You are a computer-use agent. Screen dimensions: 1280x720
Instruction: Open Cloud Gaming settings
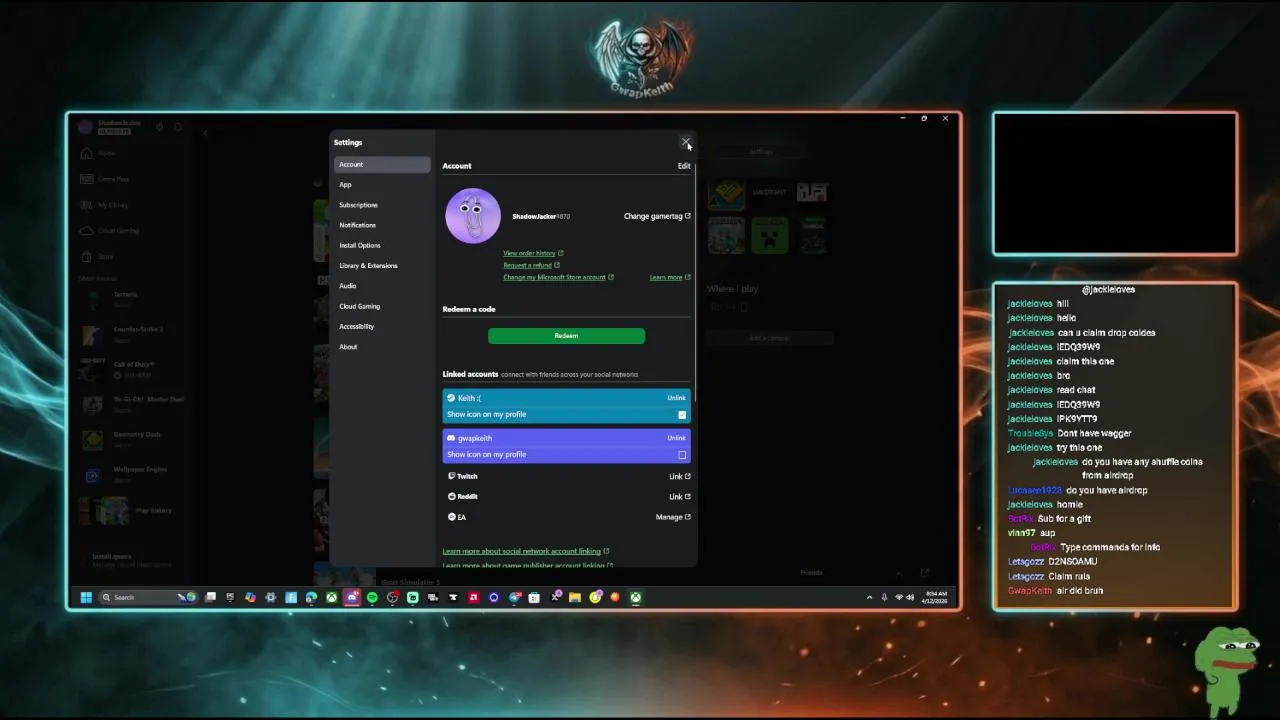(382, 306)
